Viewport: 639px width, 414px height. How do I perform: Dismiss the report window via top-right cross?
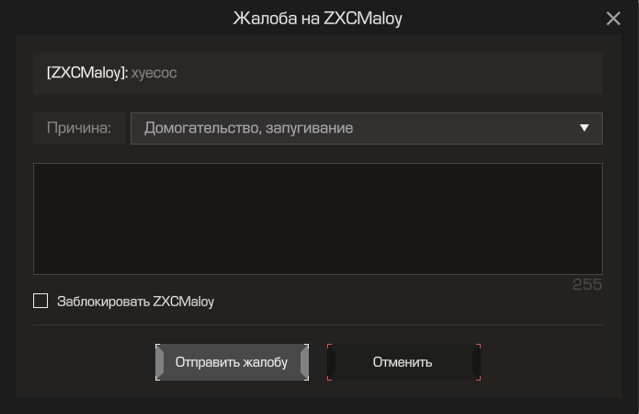point(613,18)
